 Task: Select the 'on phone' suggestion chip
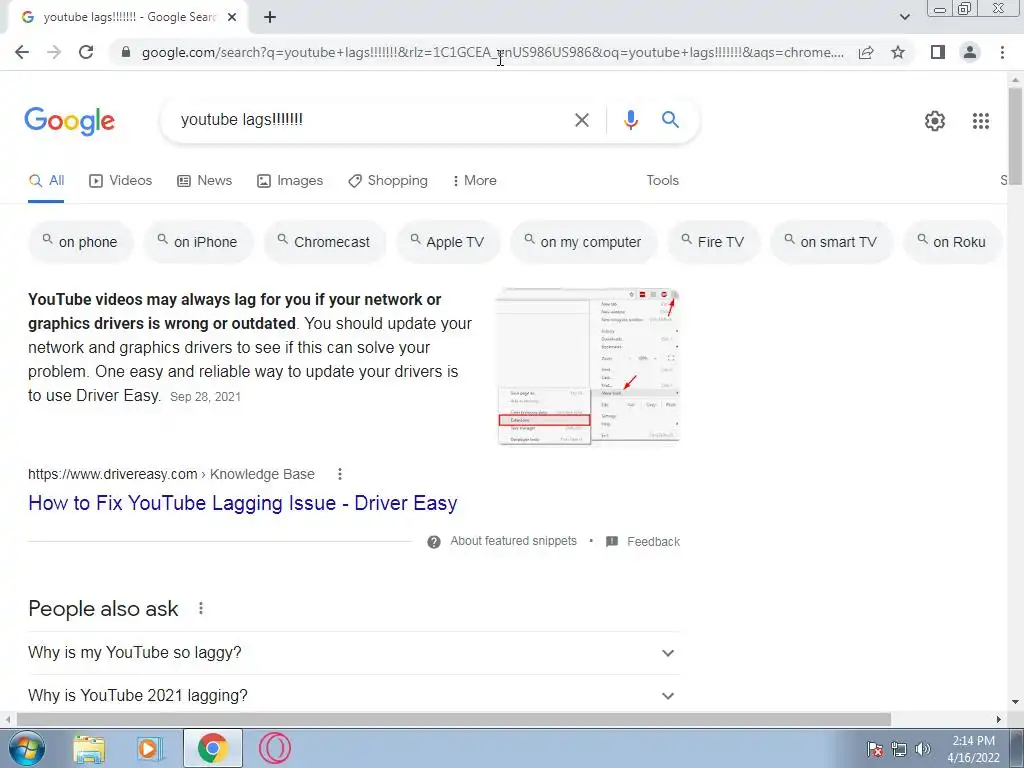click(x=80, y=242)
